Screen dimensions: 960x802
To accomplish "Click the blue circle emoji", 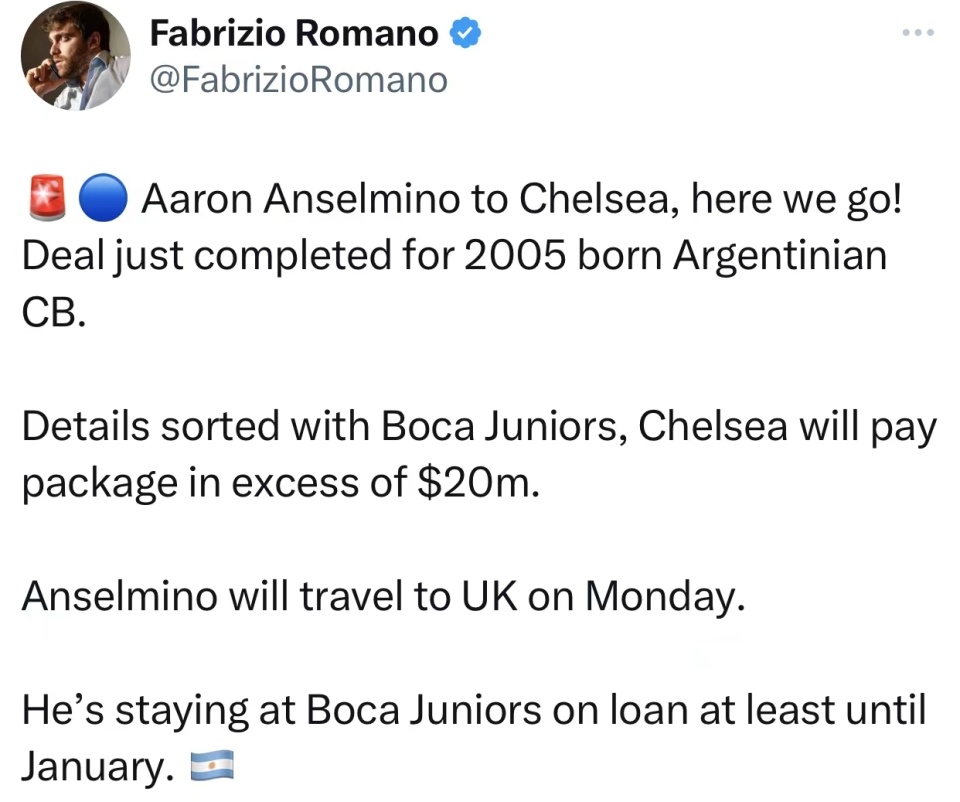I will (x=103, y=198).
